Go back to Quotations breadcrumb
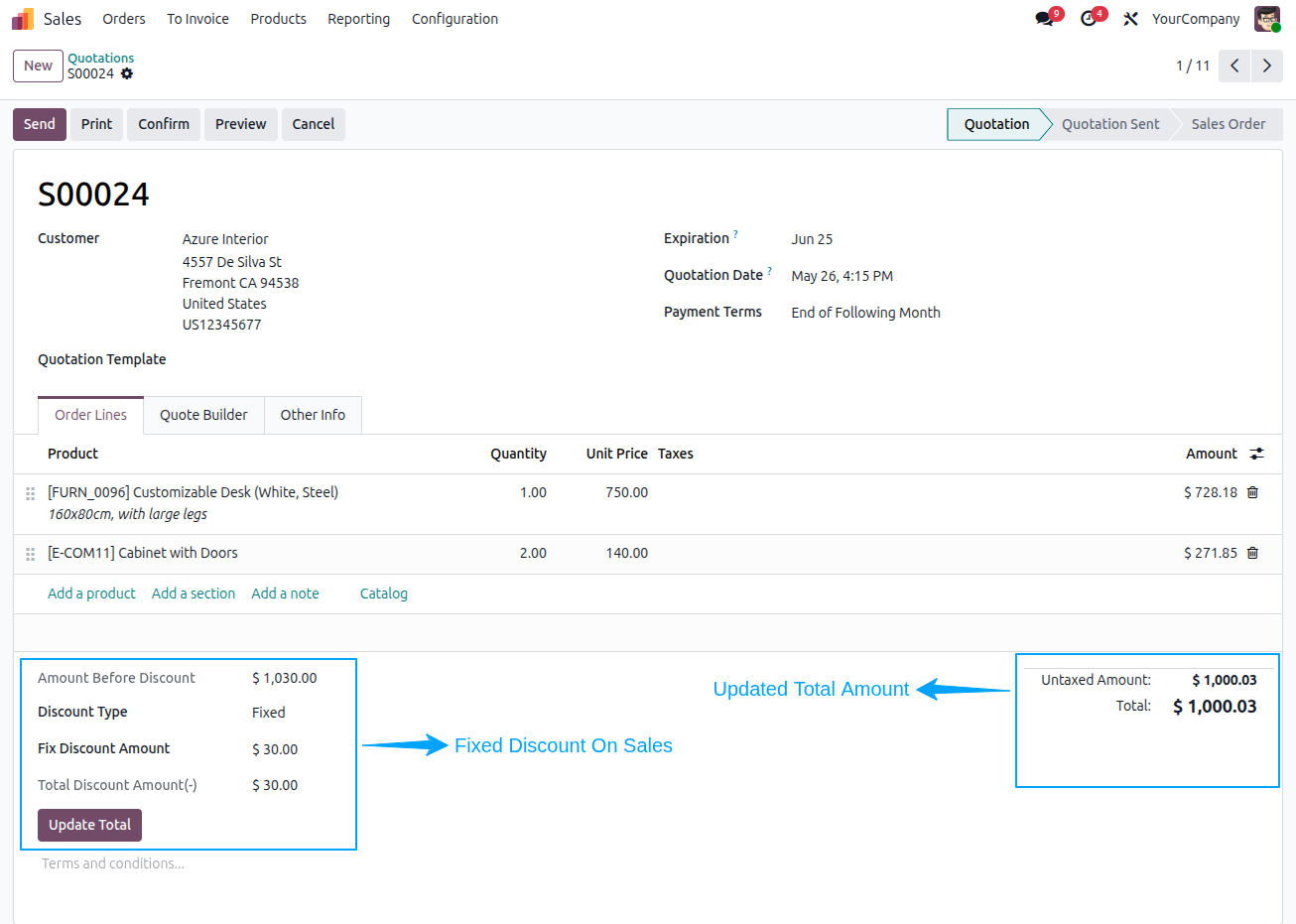 click(100, 59)
